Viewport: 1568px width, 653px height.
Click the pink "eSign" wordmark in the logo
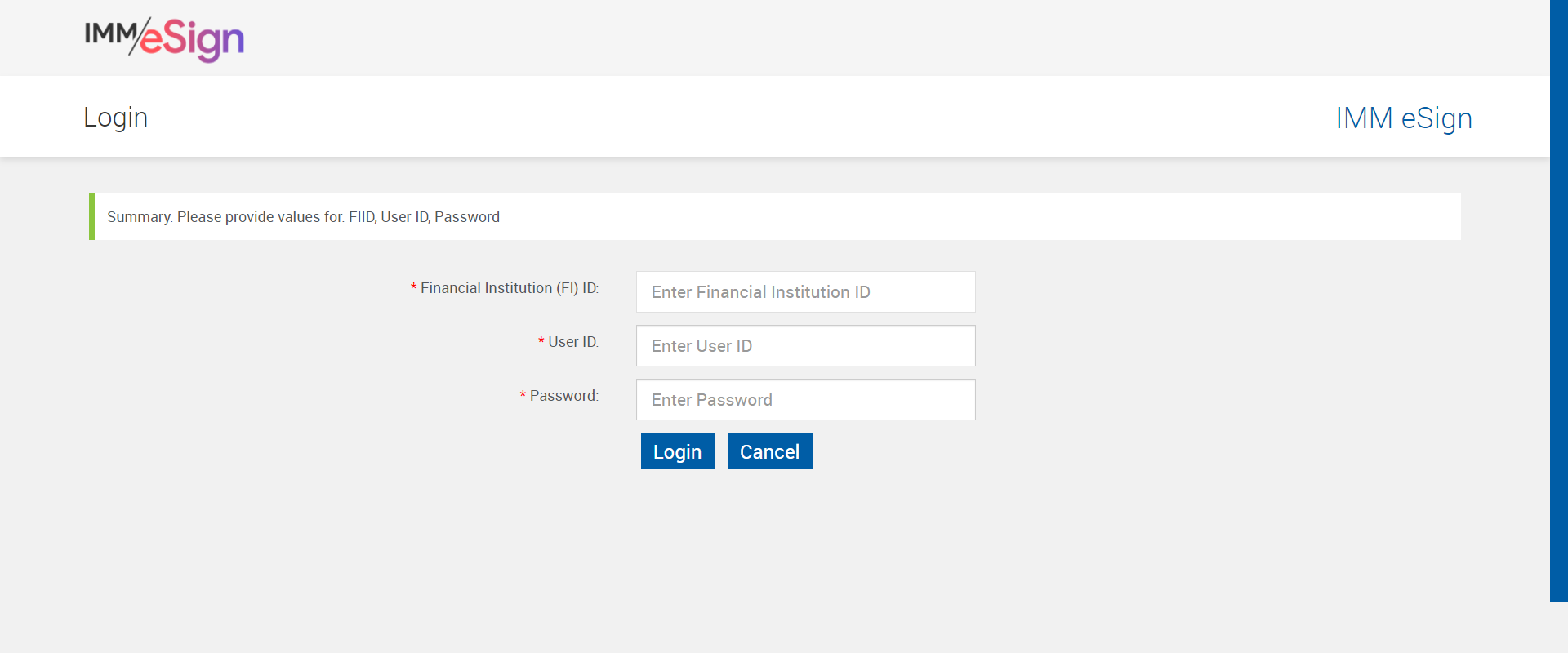pos(193,40)
